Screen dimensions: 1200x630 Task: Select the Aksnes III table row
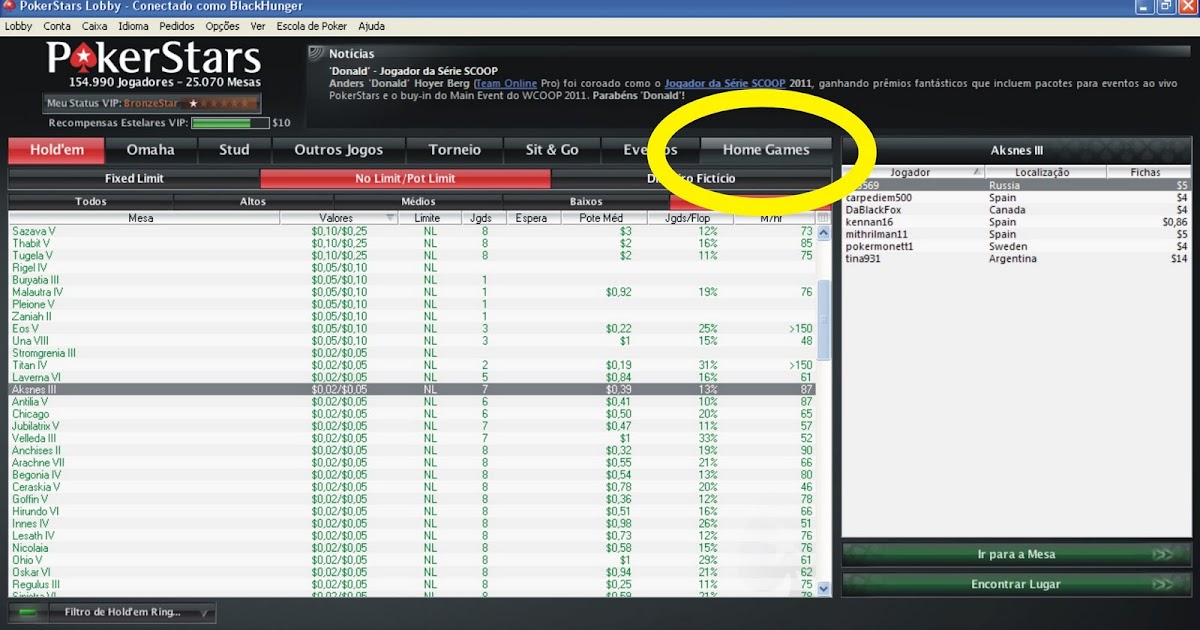[412, 389]
